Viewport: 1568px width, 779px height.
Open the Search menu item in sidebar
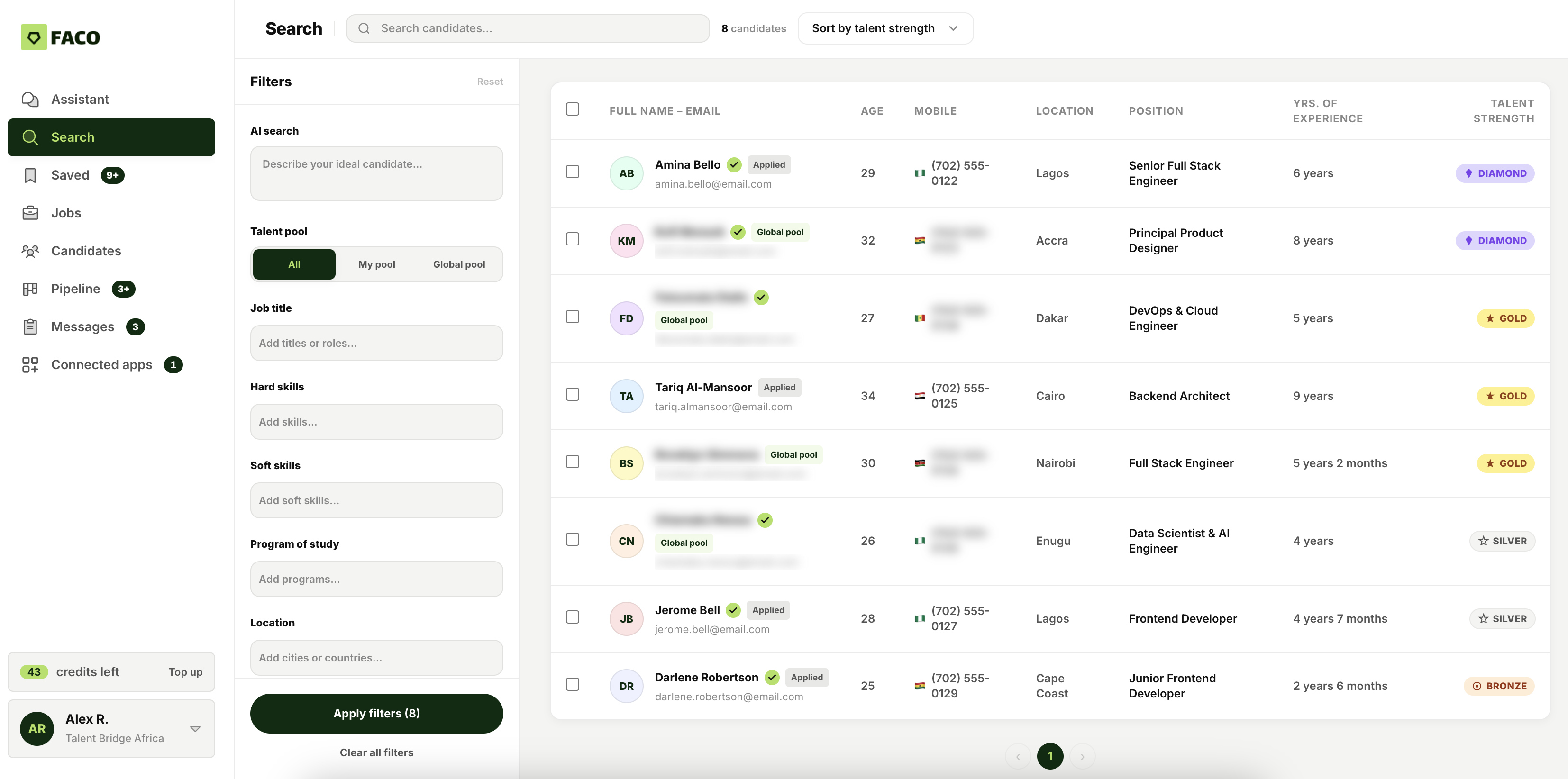click(111, 137)
